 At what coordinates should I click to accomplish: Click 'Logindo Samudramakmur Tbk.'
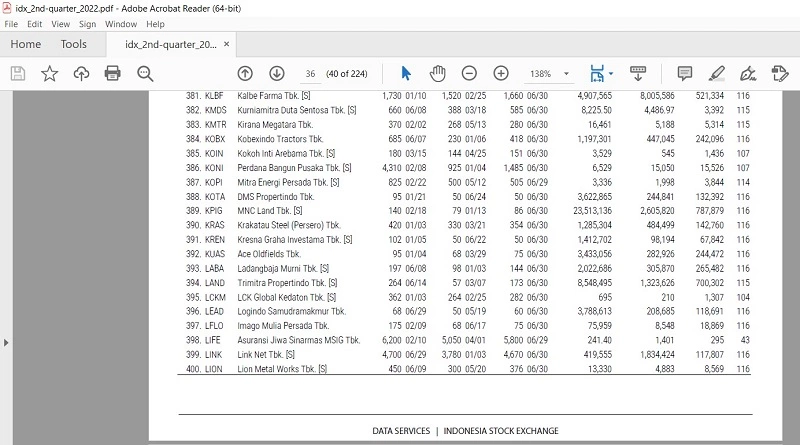(291, 311)
